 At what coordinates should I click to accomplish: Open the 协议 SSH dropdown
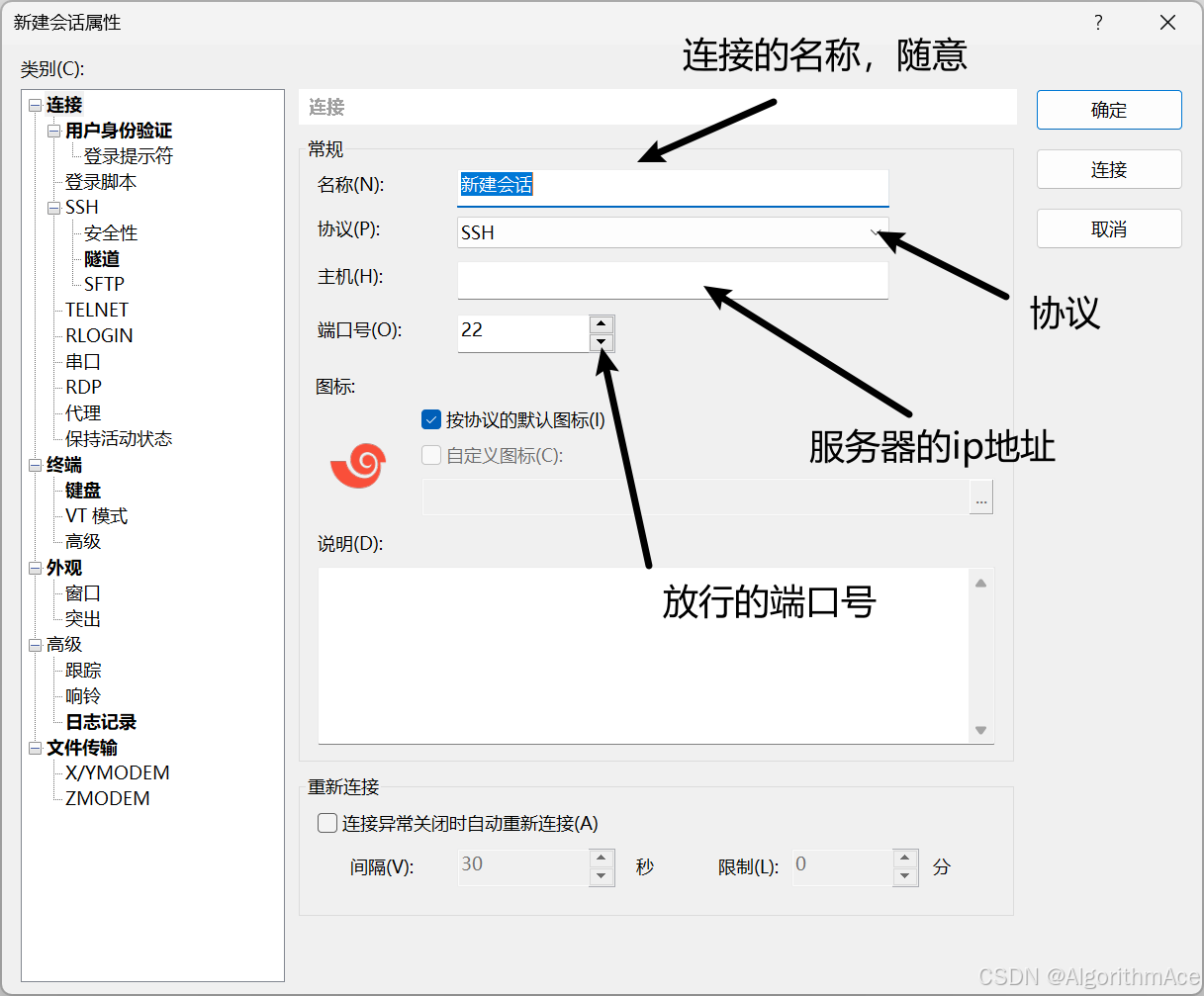[x=673, y=232]
